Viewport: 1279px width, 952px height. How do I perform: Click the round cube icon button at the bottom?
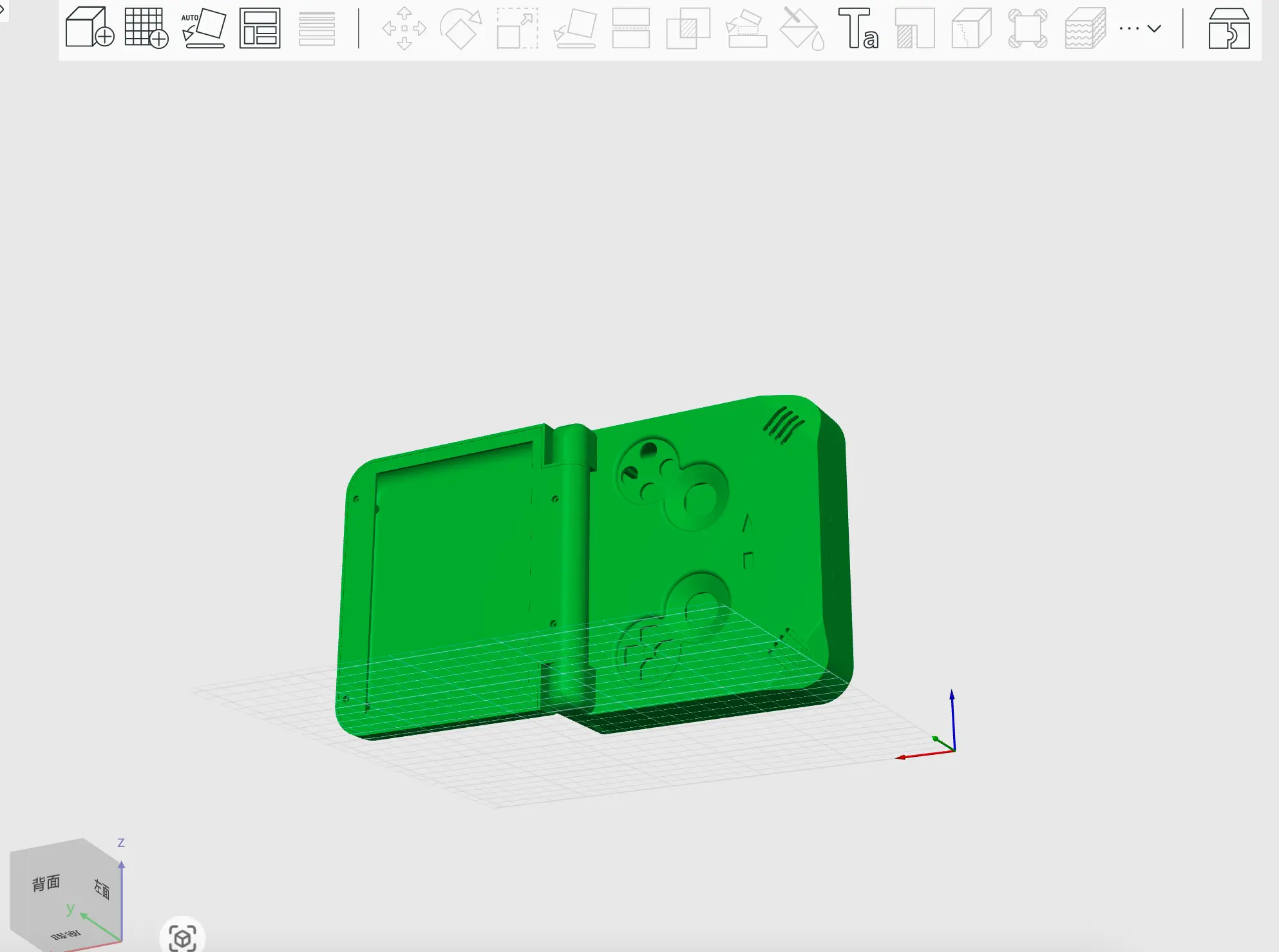(x=182, y=937)
